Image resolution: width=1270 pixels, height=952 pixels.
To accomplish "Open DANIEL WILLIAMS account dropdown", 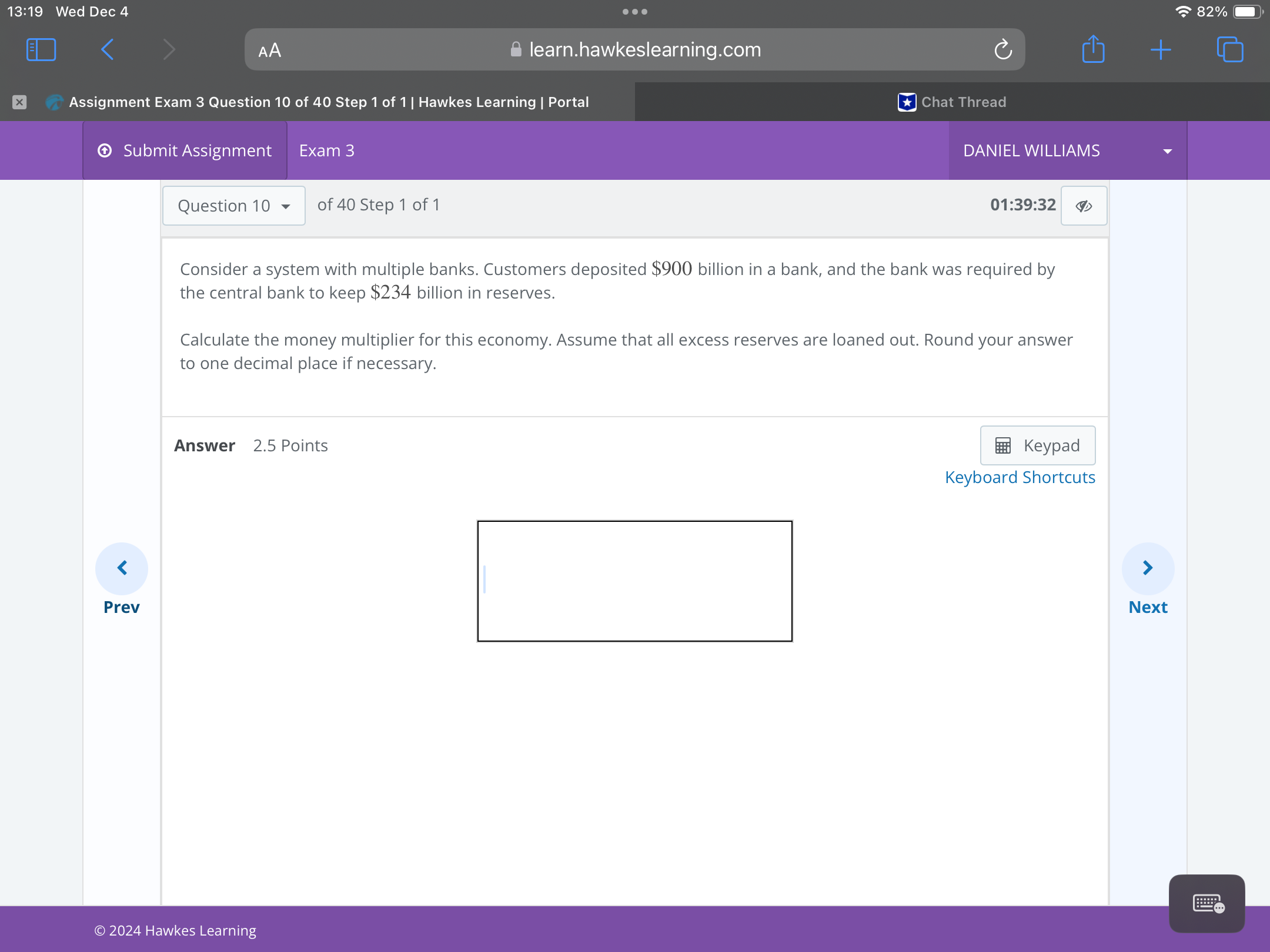I will [1067, 150].
